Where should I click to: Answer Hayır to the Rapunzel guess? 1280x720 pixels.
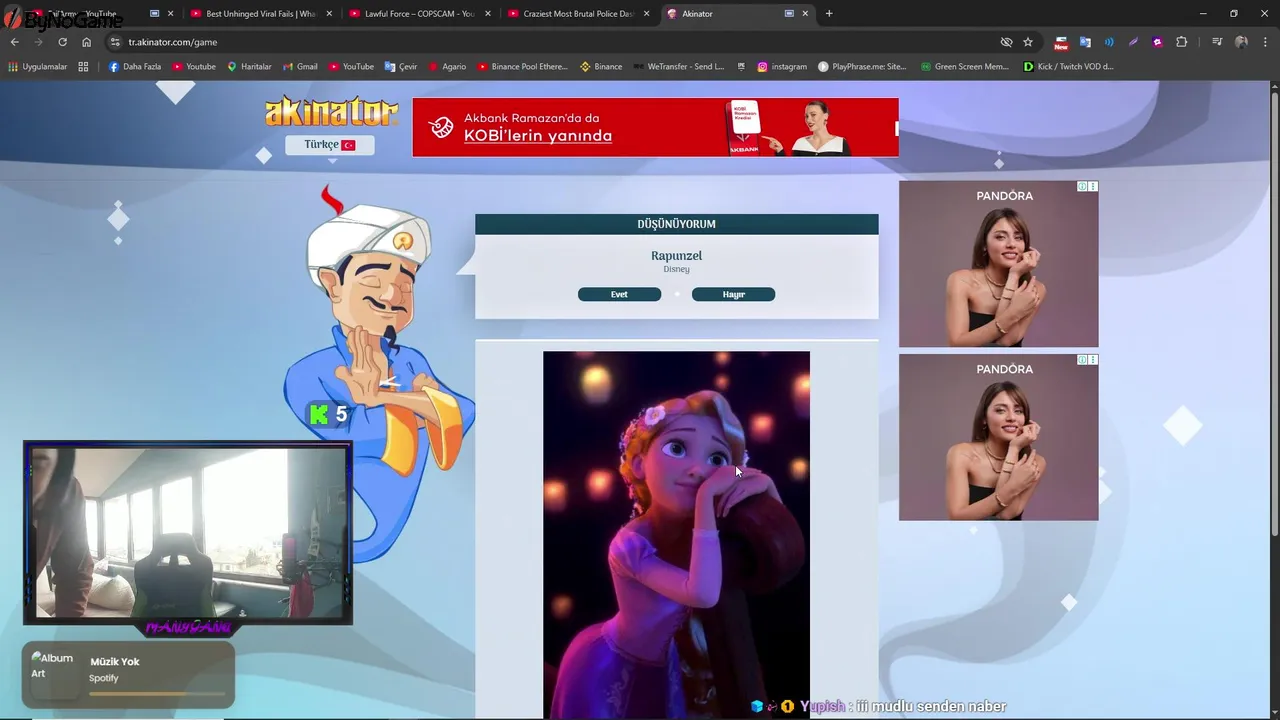(x=733, y=294)
